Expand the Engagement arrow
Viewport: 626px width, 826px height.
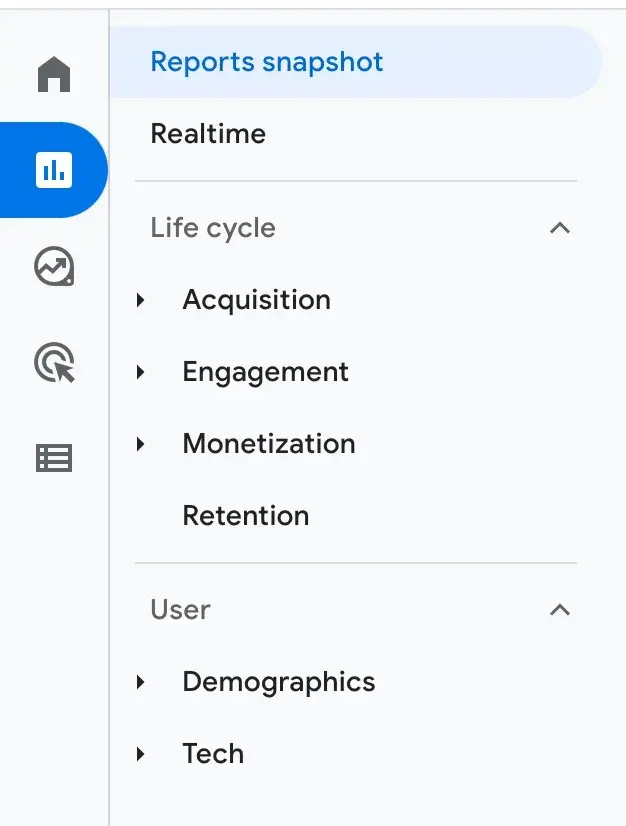point(140,372)
